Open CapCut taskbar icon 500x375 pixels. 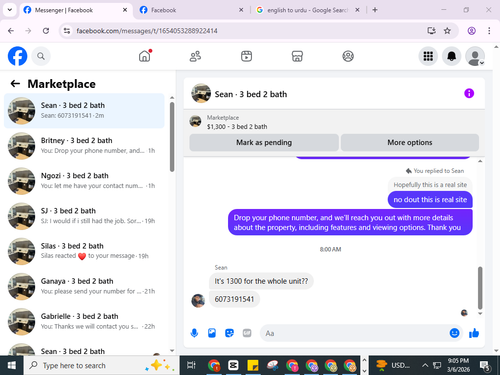coord(233,365)
